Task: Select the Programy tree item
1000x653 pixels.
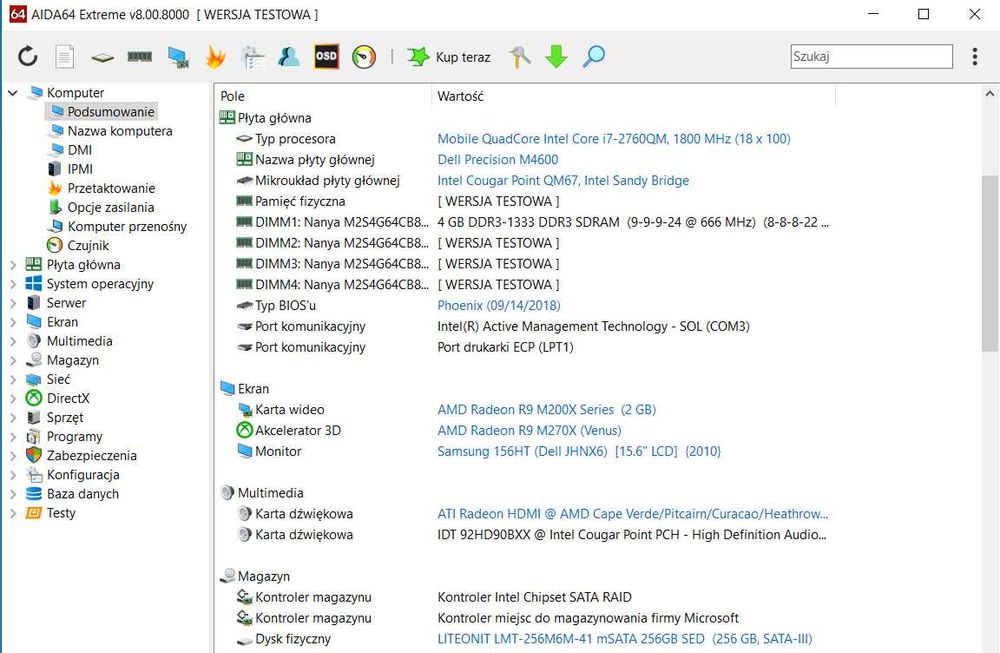Action: pyautogui.click(x=74, y=437)
